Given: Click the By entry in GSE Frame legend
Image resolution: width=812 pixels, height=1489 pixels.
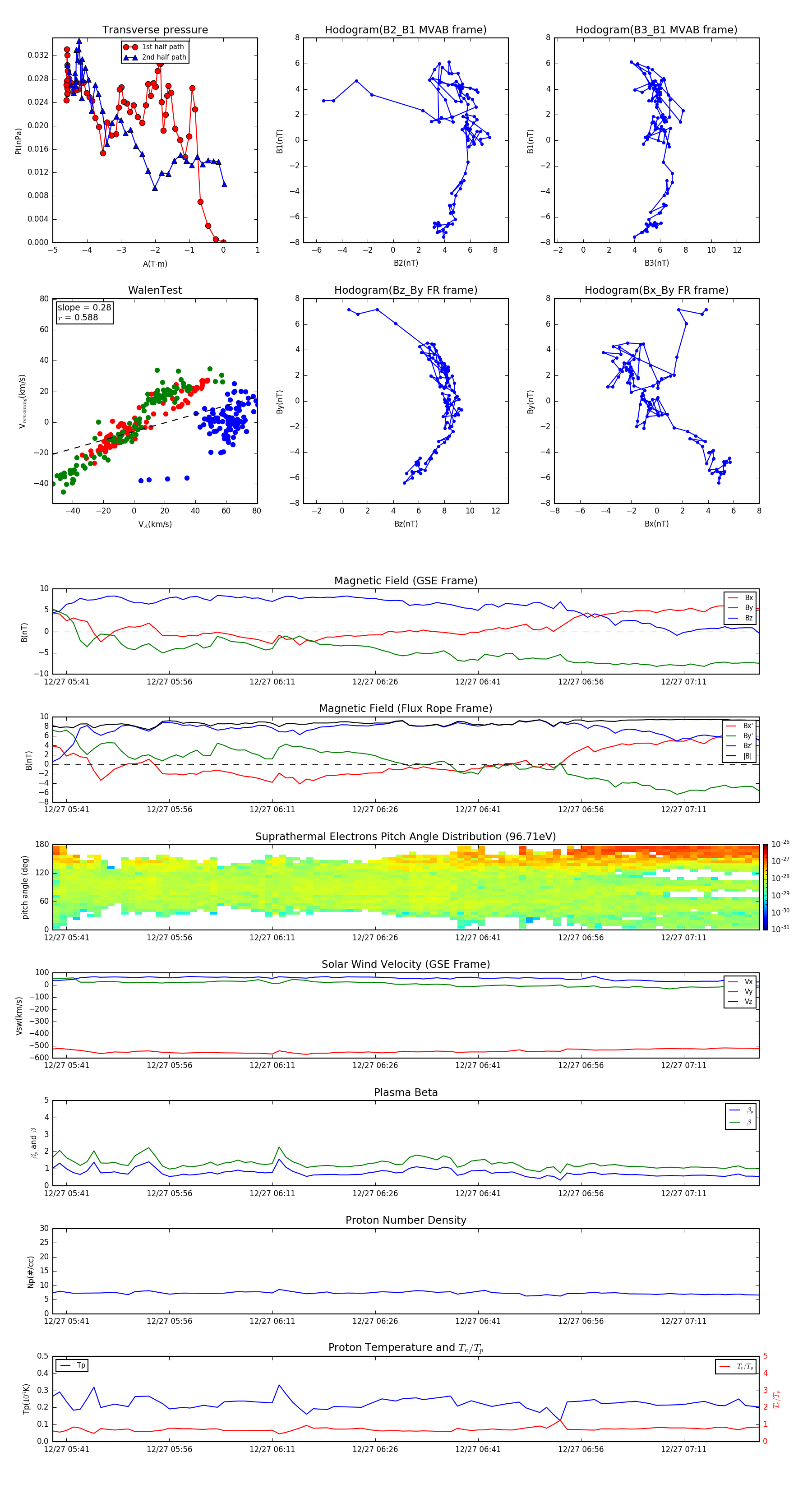Looking at the screenshot, I should pyautogui.click(x=740, y=607).
